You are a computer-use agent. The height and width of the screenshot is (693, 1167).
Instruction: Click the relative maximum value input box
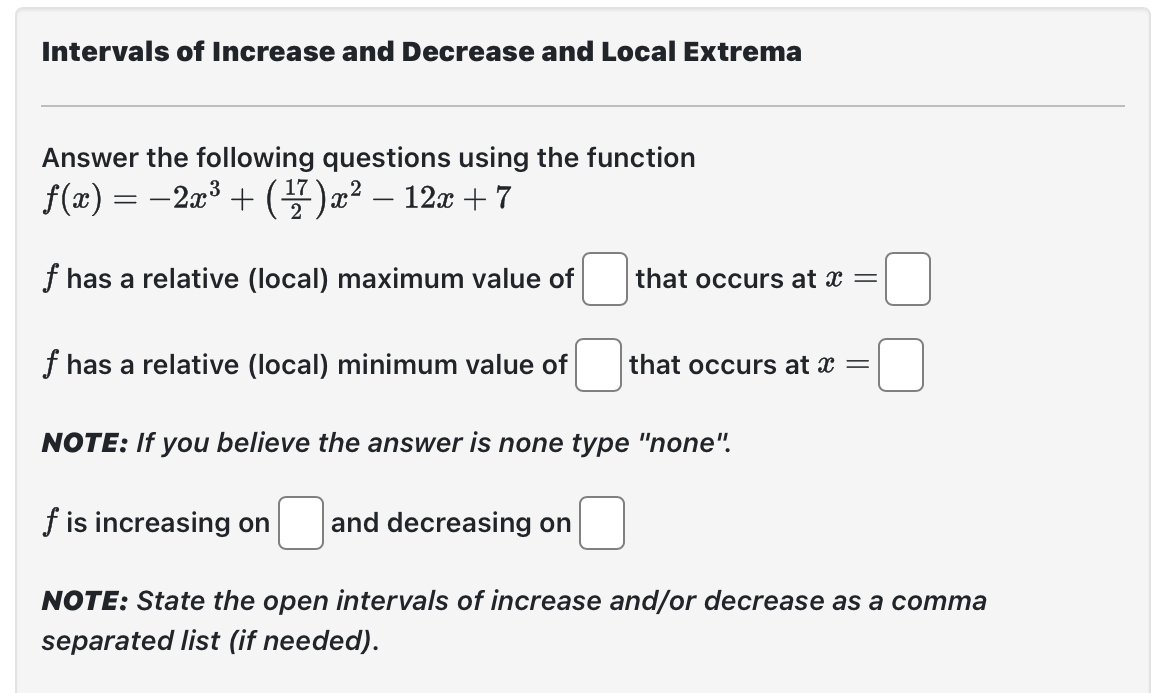604,279
